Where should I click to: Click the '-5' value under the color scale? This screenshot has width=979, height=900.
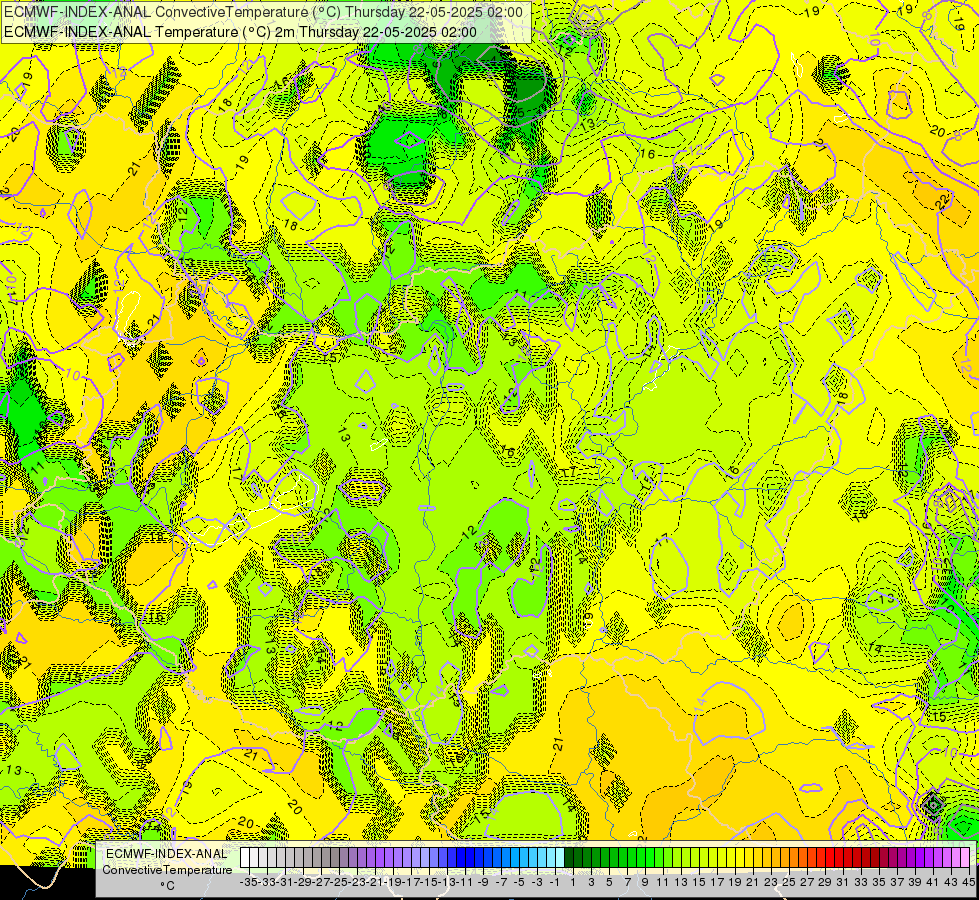[519, 882]
